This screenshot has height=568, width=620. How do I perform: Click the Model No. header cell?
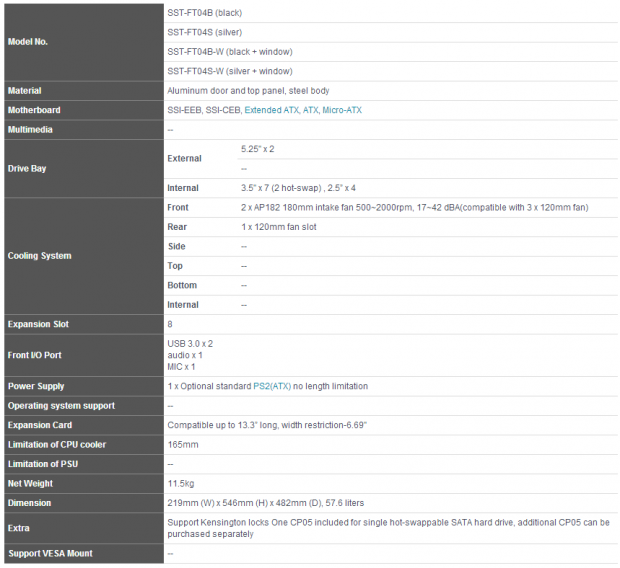click(84, 42)
